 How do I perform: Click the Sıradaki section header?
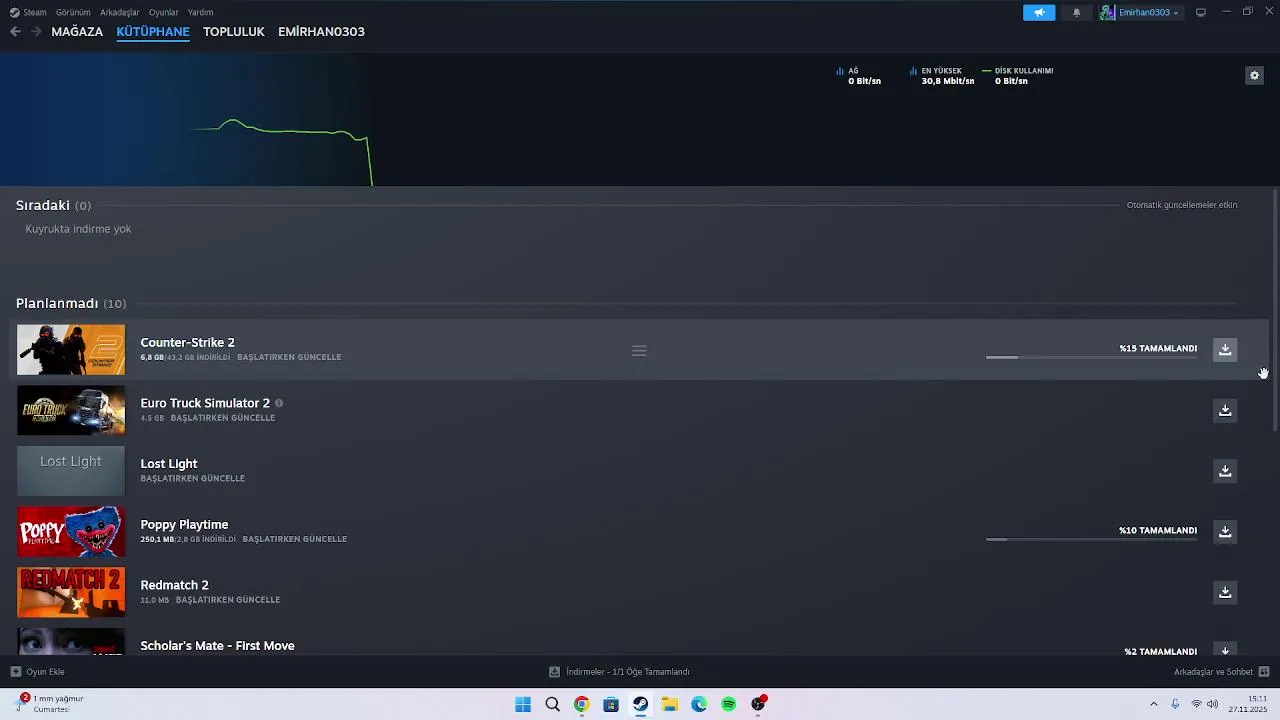(x=53, y=205)
